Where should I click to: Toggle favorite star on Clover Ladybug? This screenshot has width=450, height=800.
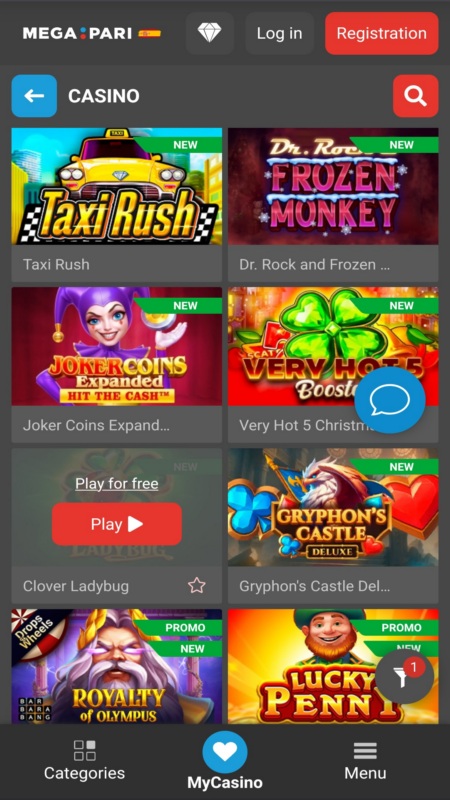coord(196,585)
